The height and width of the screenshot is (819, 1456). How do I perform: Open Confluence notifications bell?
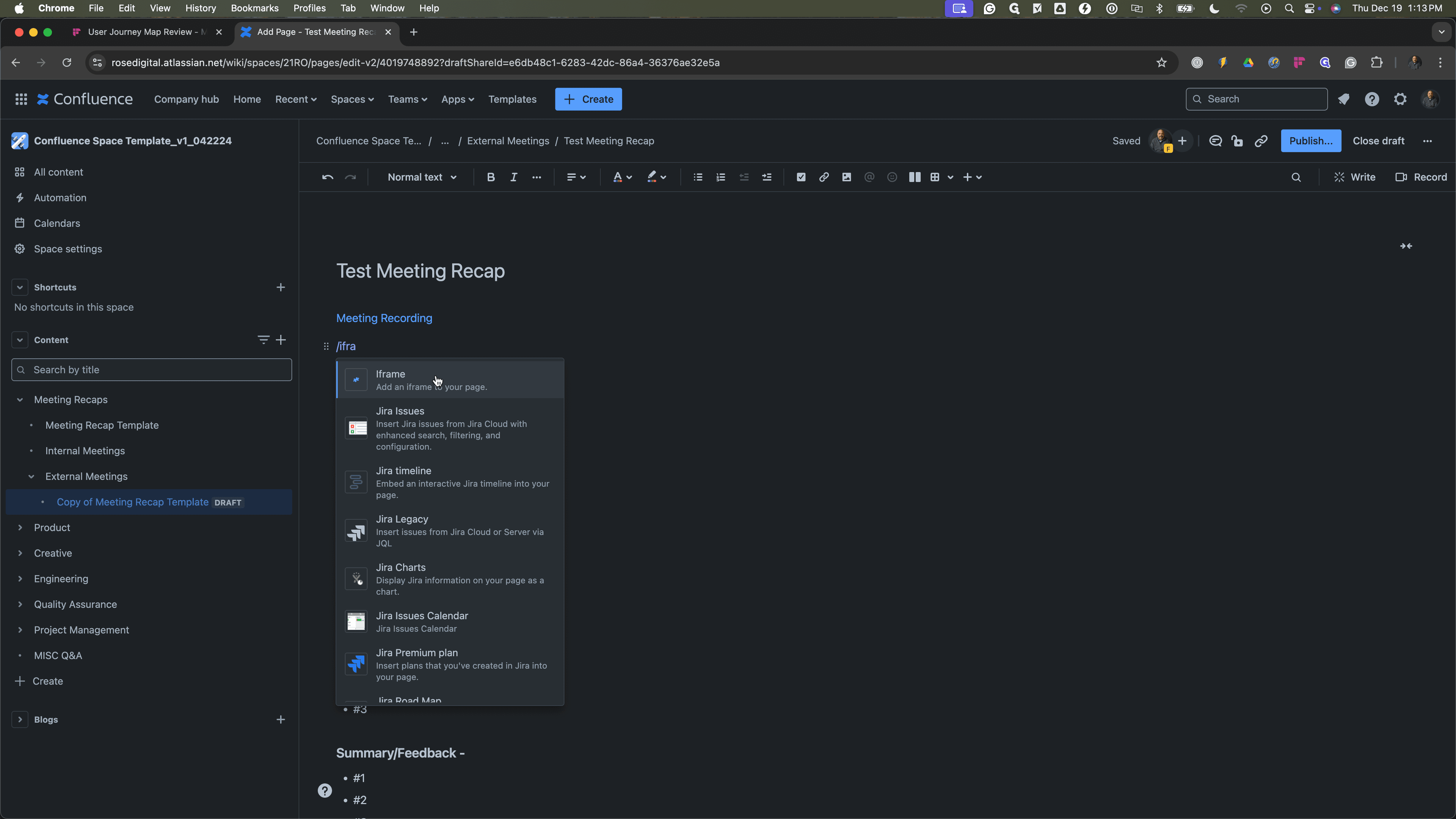pos(1343,99)
